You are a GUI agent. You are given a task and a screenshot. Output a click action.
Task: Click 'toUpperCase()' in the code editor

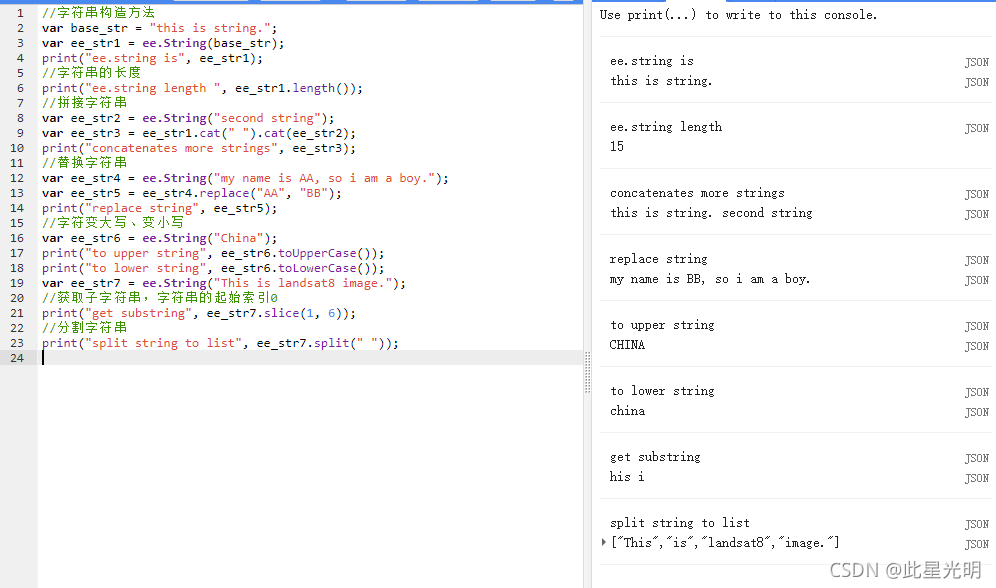click(x=327, y=253)
